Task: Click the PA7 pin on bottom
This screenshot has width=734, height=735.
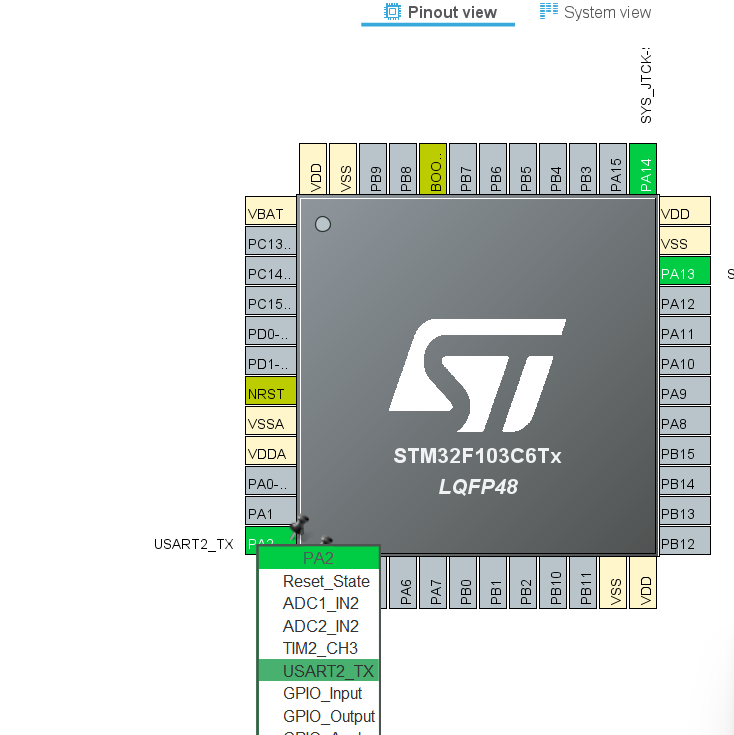Action: pyautogui.click(x=433, y=583)
